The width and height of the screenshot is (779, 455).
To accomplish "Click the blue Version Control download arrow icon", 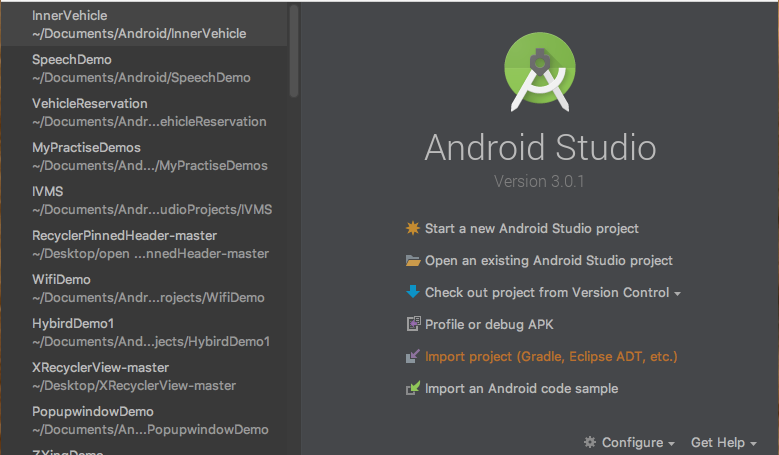I will tap(412, 292).
